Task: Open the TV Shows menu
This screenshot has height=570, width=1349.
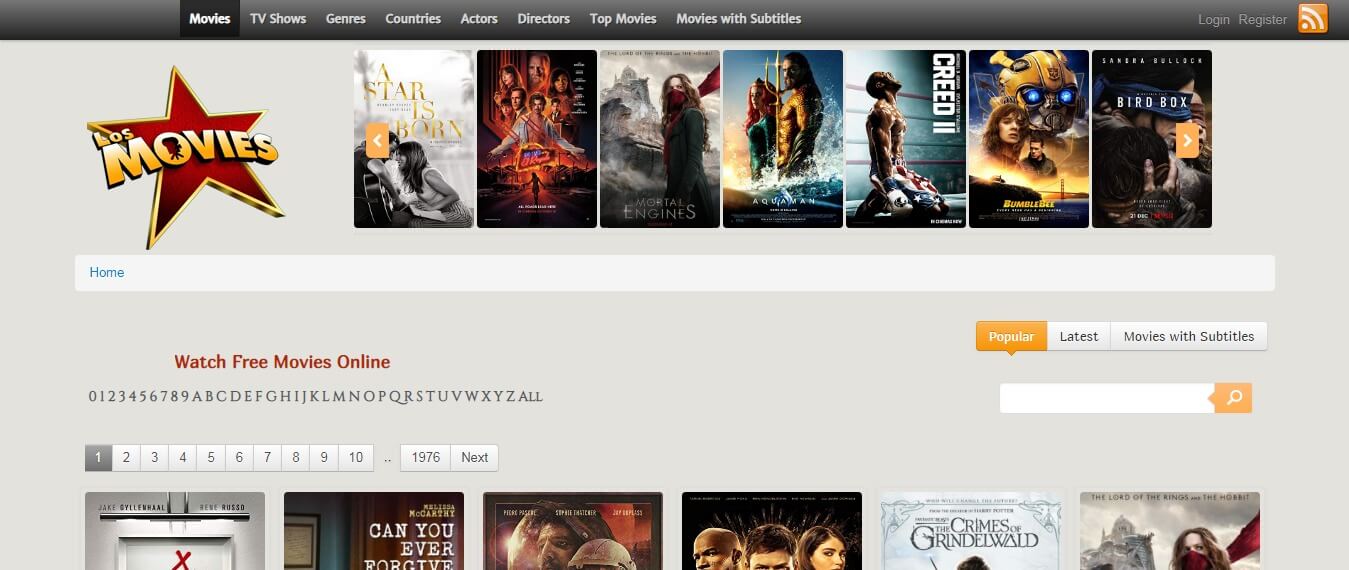Action: 278,19
